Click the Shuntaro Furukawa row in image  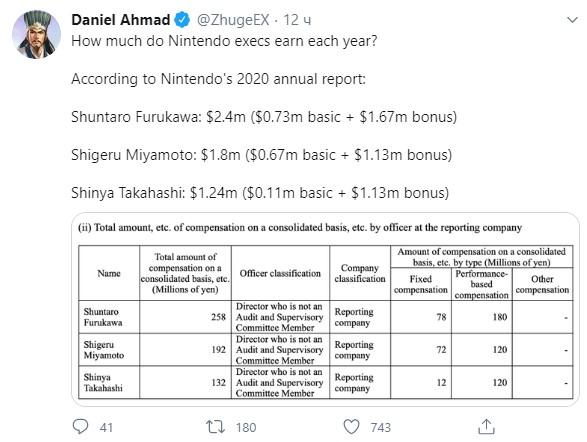click(326, 317)
